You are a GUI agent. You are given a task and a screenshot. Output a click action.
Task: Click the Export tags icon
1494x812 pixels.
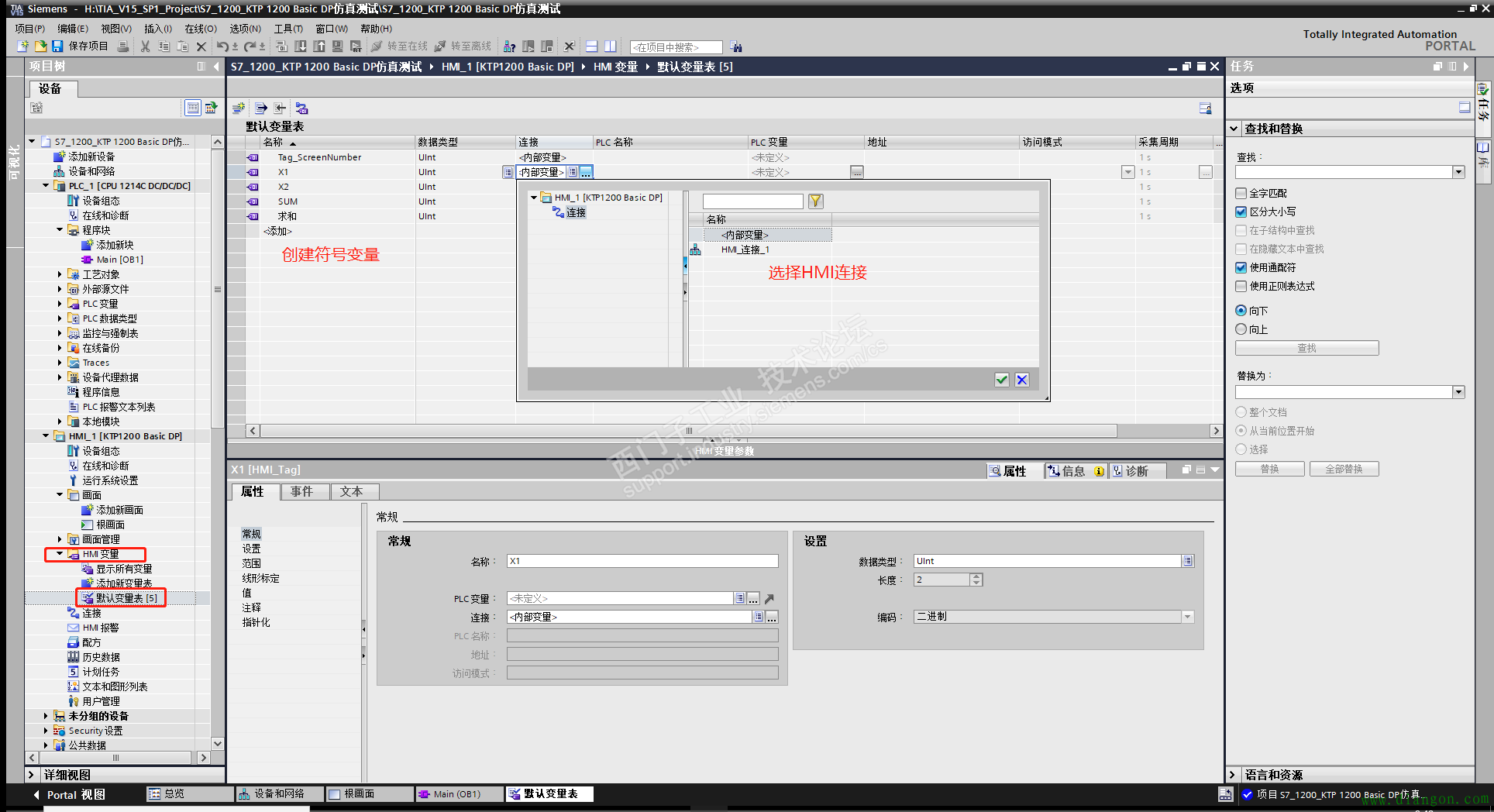[x=261, y=108]
